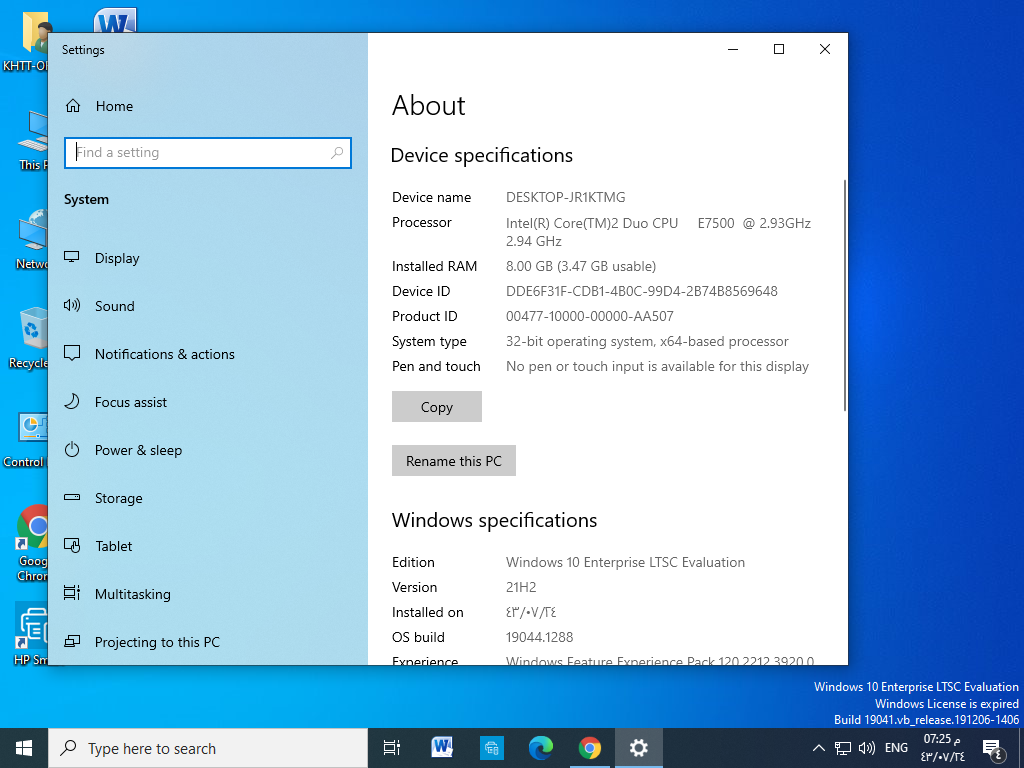Open the Windows Start menu
This screenshot has height=768, width=1024.
coord(24,748)
